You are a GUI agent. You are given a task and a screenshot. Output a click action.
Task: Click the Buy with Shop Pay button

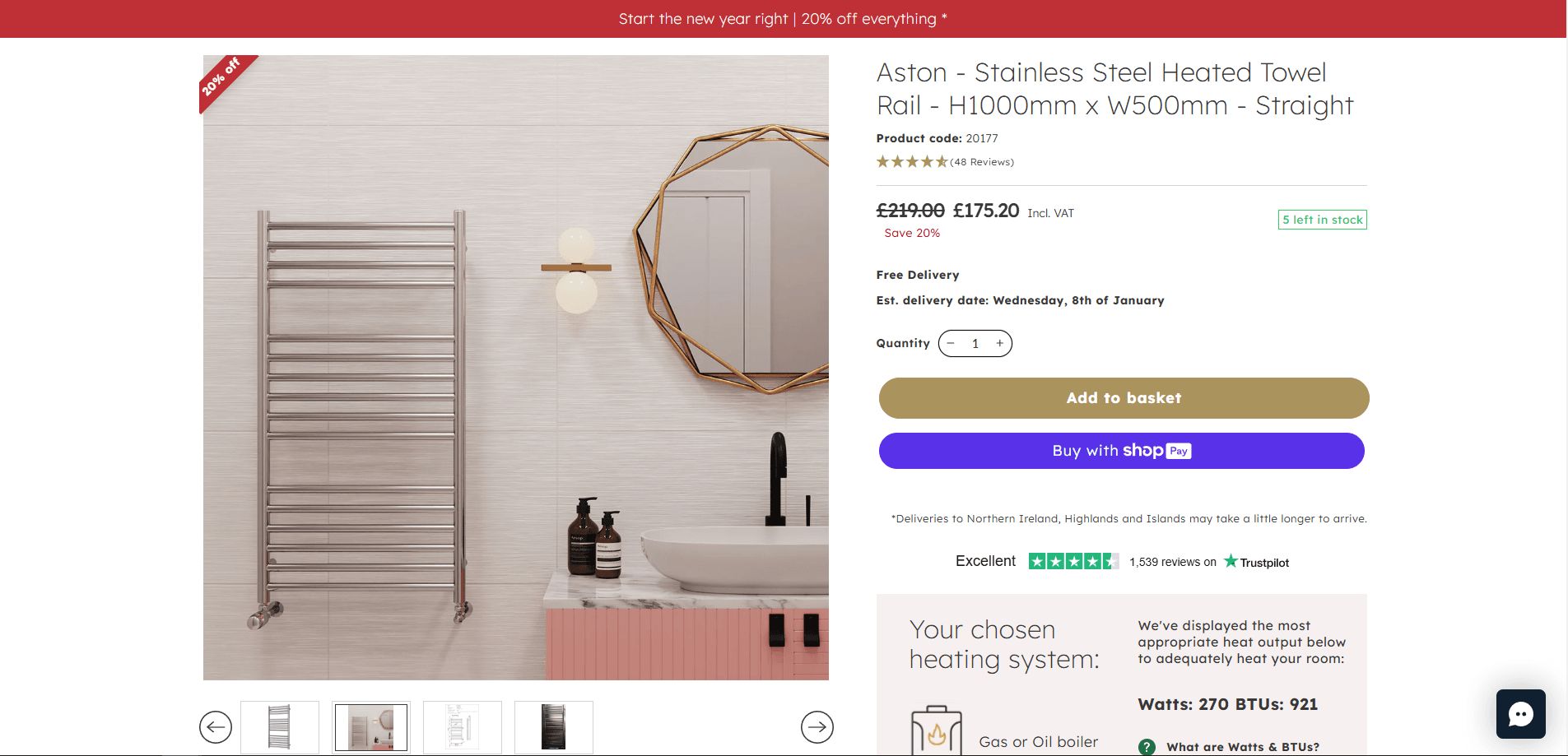[x=1124, y=451]
